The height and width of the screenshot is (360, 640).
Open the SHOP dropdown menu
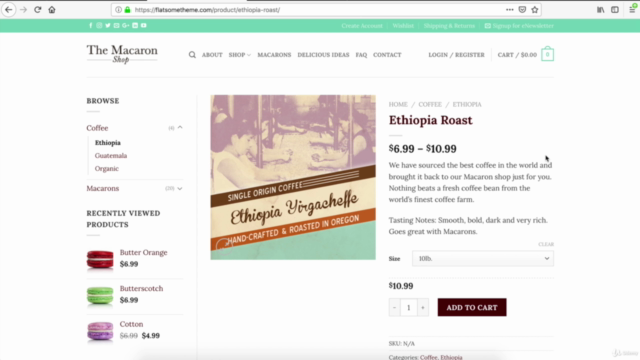(240, 55)
